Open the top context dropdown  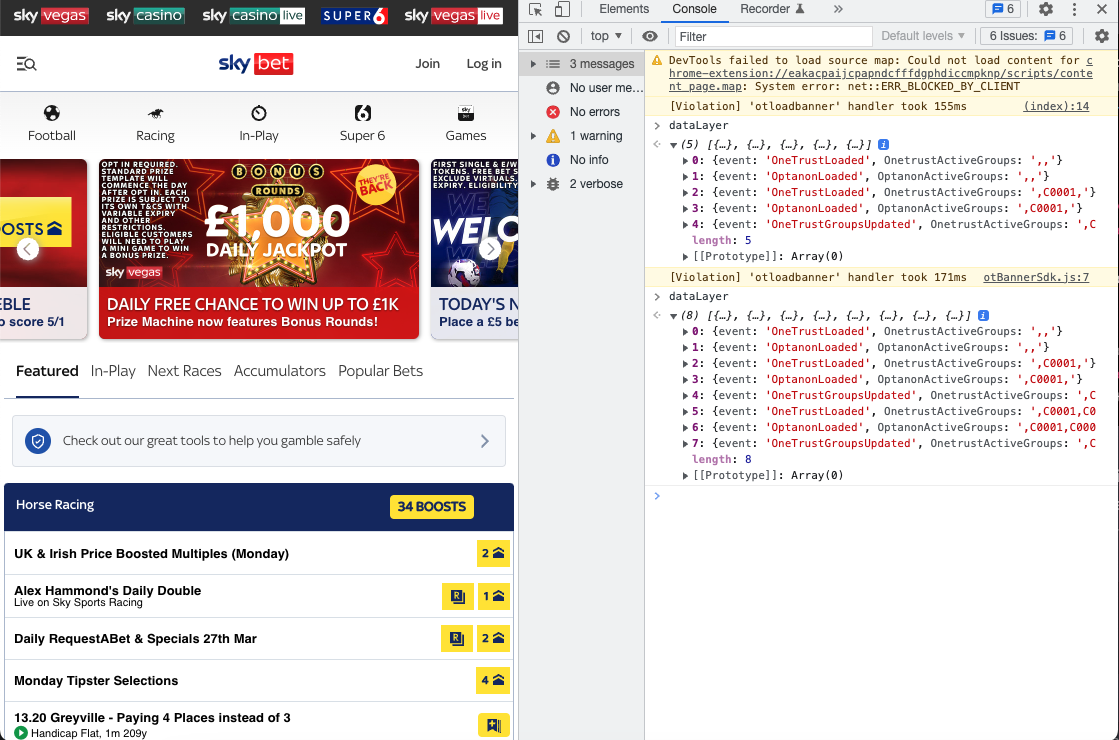606,36
